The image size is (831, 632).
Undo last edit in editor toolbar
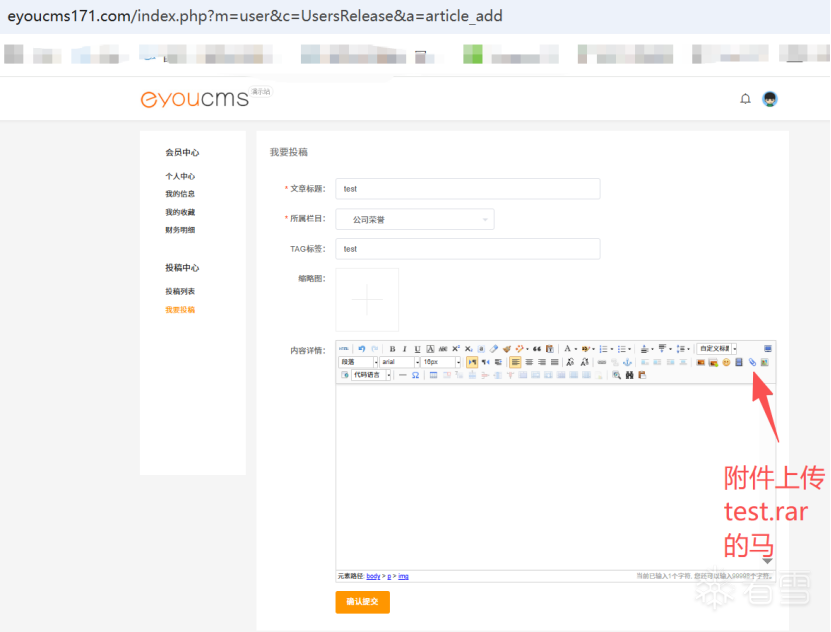(x=362, y=349)
